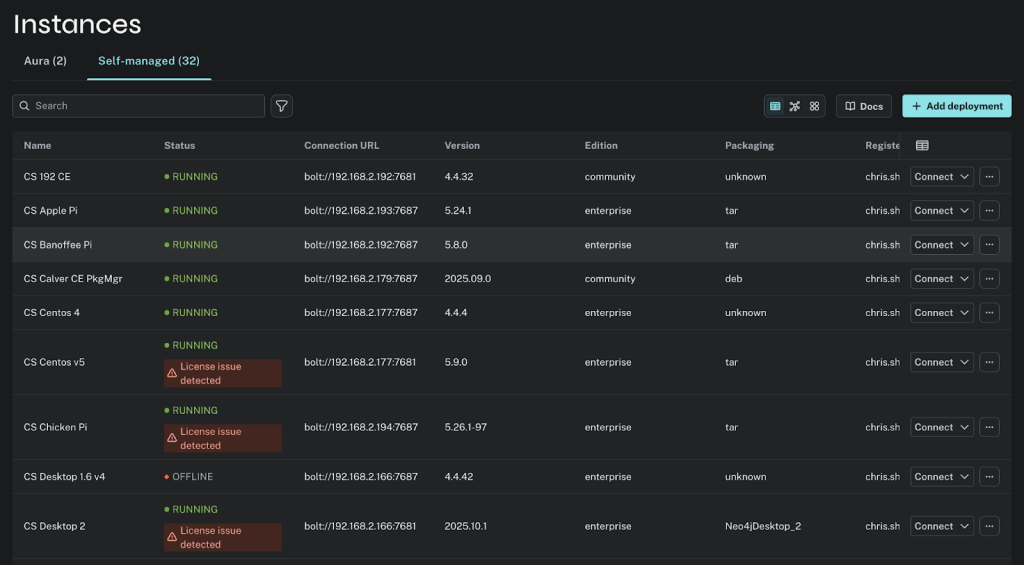The image size is (1024, 565).
Task: Click warning icon on CS Chicken Pi license issue
Action: (x=172, y=438)
